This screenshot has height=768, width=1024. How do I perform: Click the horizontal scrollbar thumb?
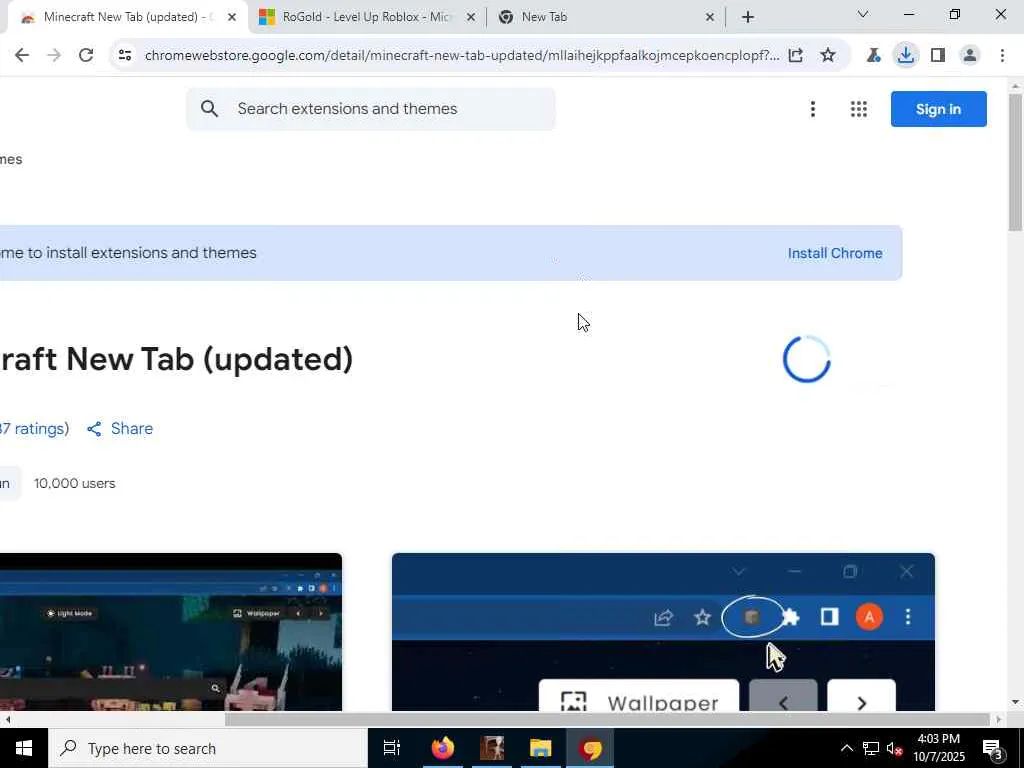pos(607,720)
